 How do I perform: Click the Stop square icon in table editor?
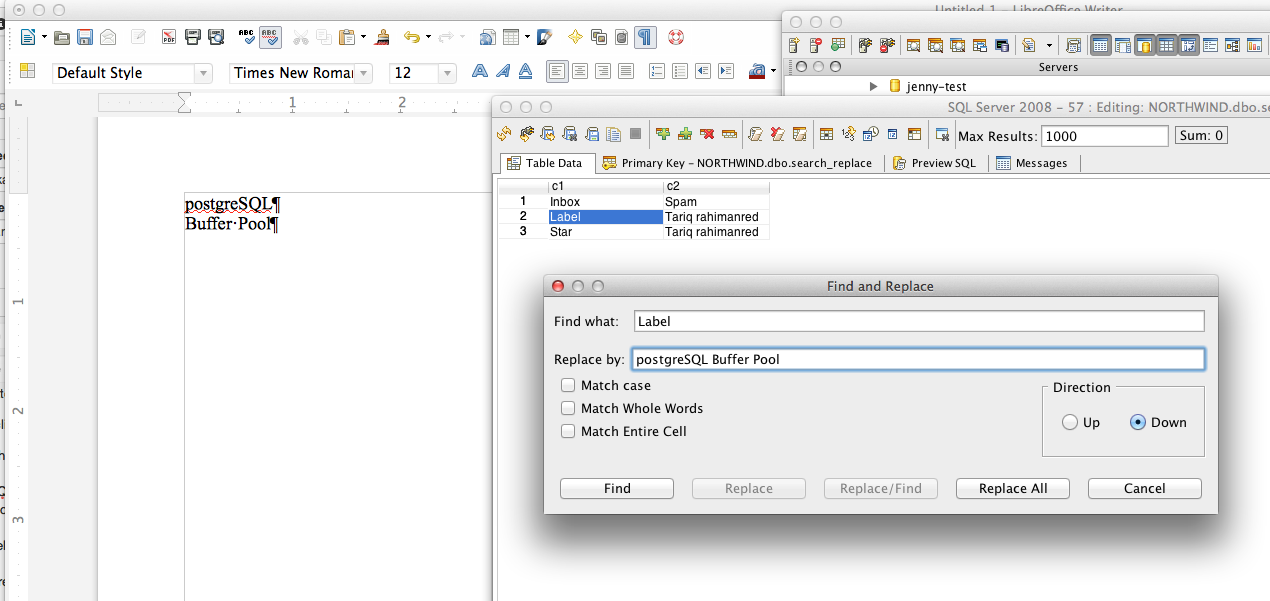[635, 134]
